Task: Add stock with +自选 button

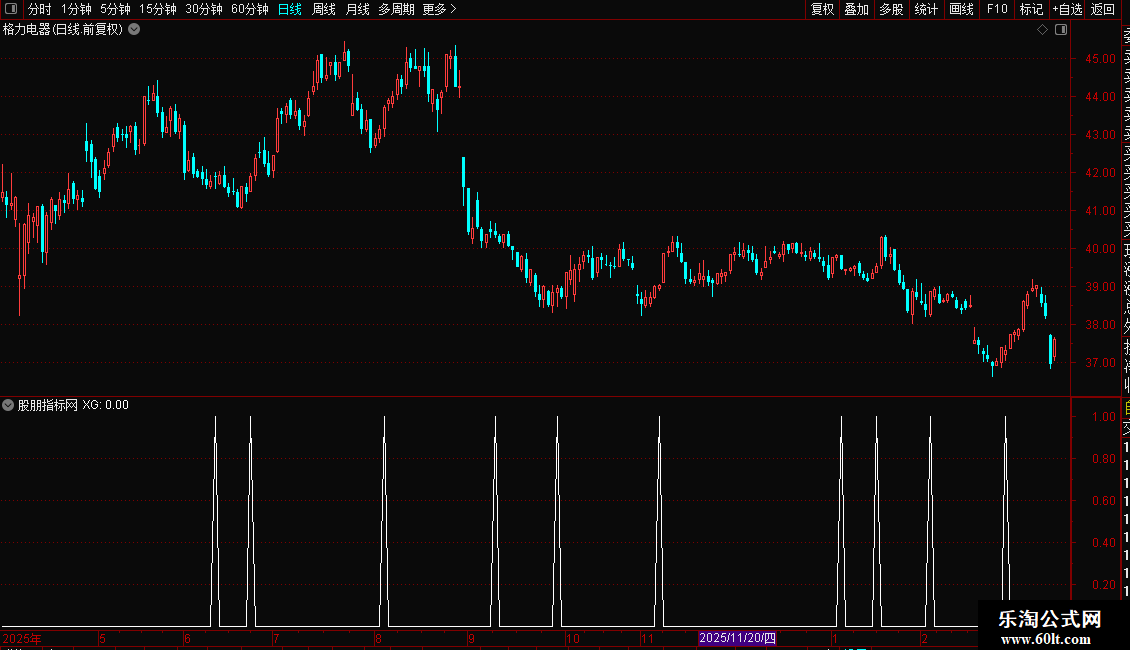Action: (1067, 9)
